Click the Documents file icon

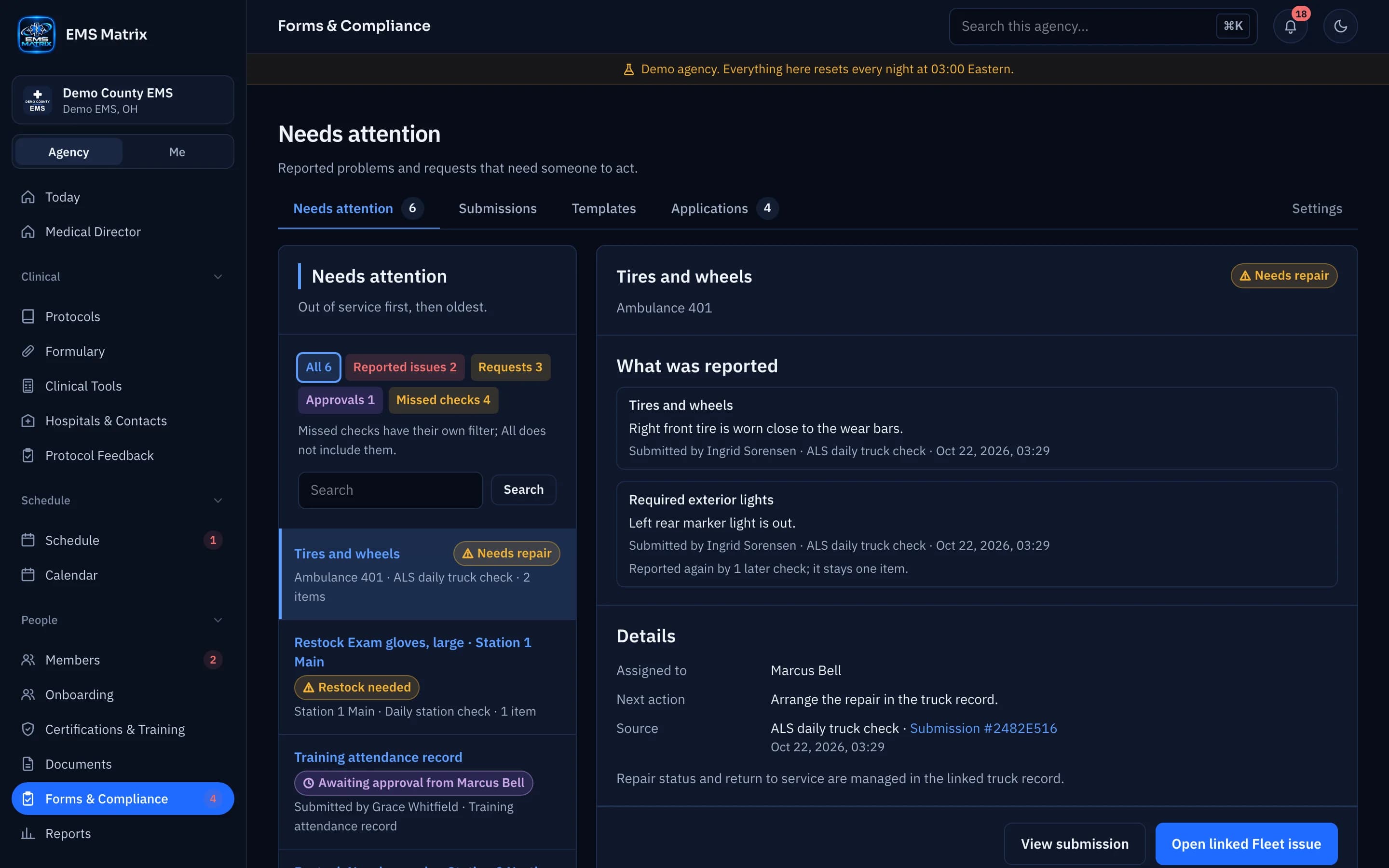pos(28,764)
